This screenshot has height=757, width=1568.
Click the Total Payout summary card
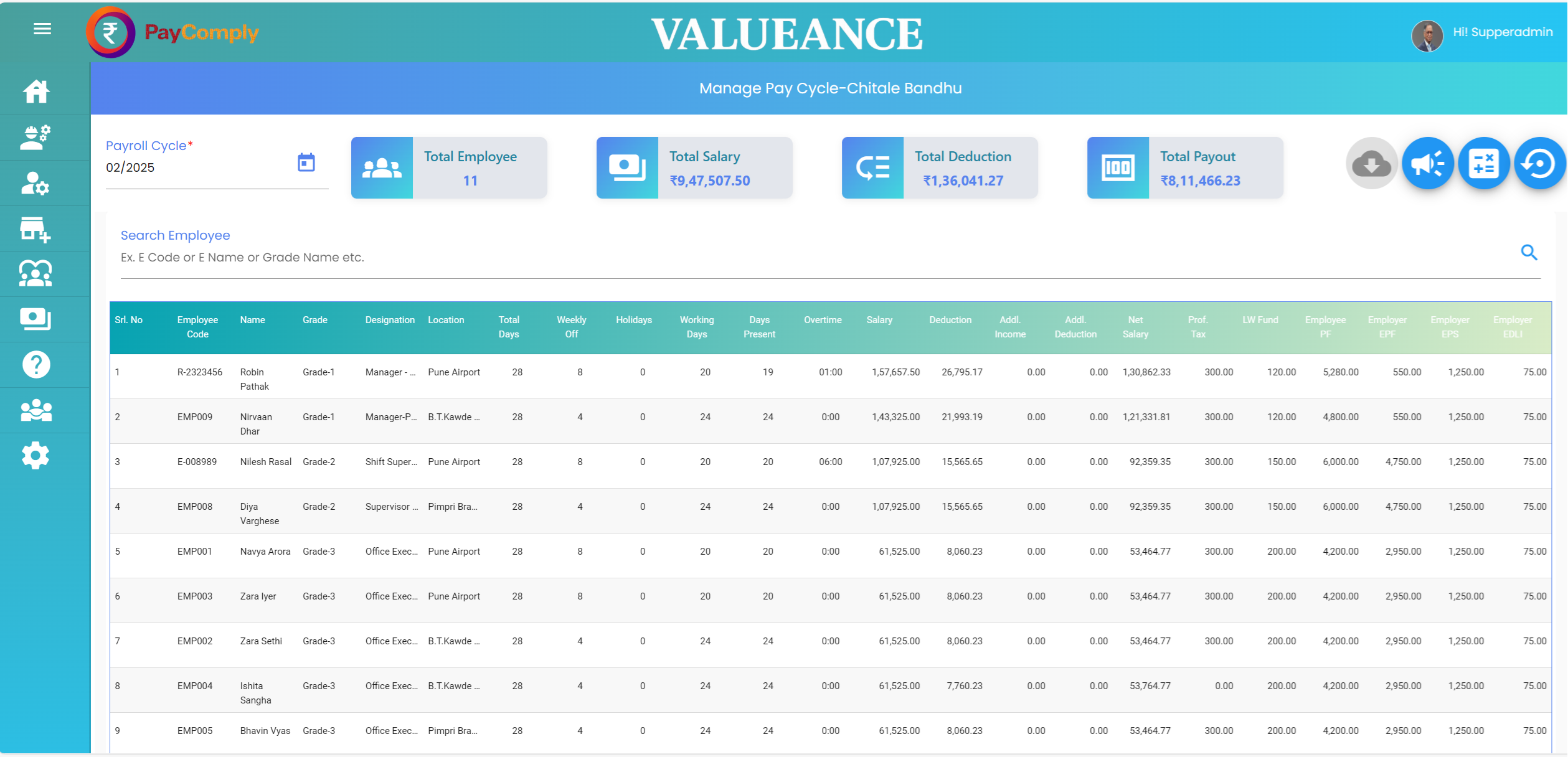coord(1184,168)
